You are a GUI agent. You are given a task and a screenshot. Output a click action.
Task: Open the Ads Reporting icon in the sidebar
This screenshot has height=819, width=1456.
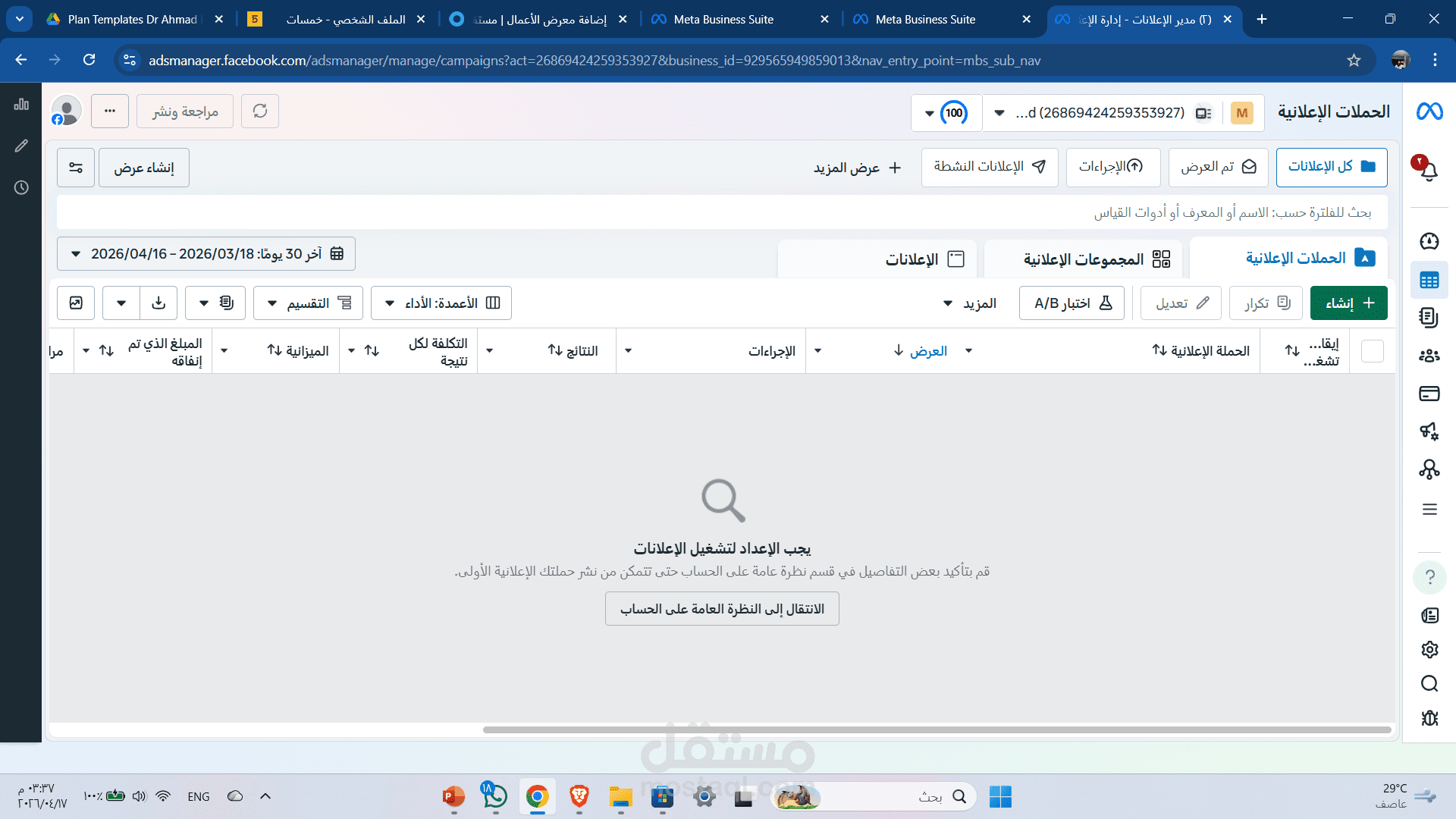[x=1429, y=318]
